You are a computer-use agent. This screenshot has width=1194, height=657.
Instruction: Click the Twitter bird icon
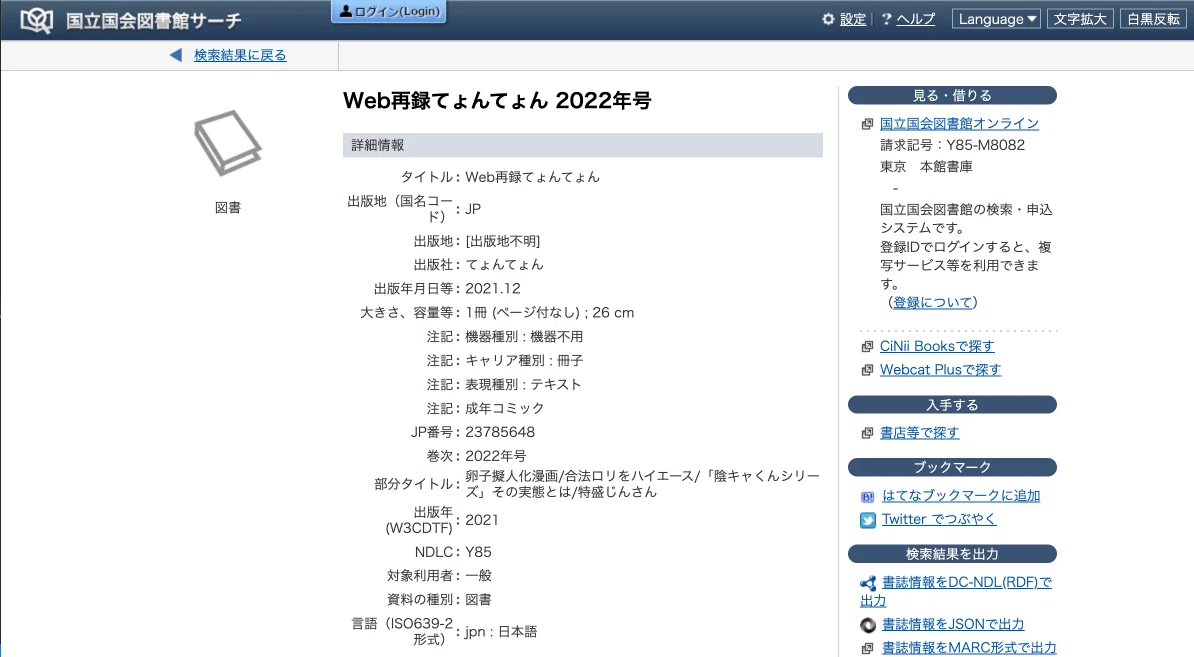point(867,520)
